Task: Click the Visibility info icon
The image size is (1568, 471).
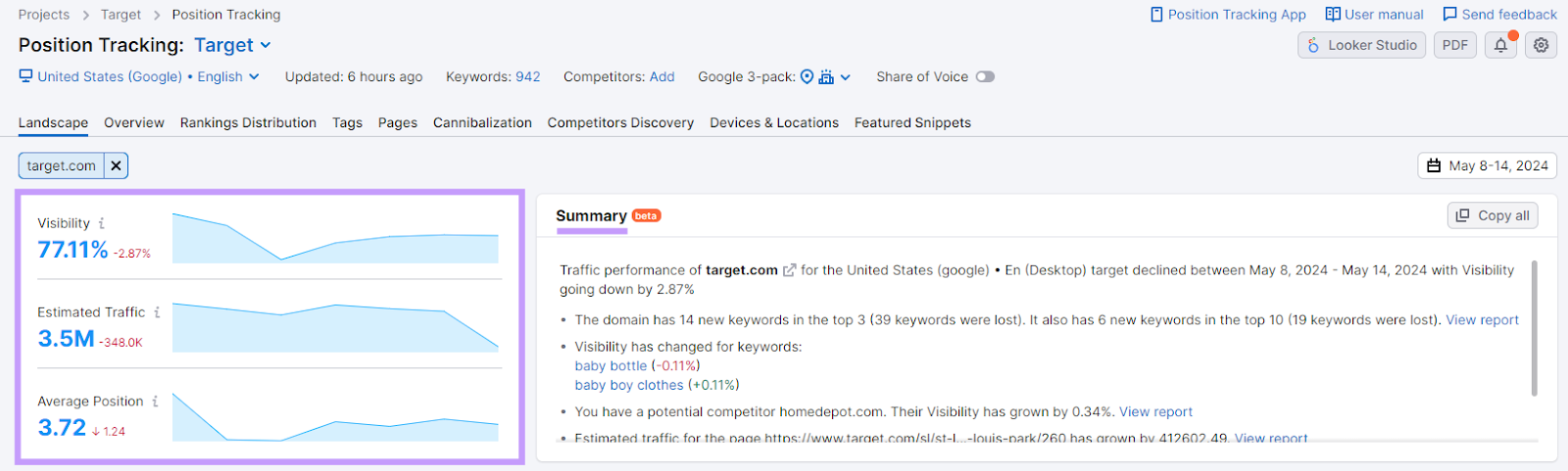Action: (101, 223)
